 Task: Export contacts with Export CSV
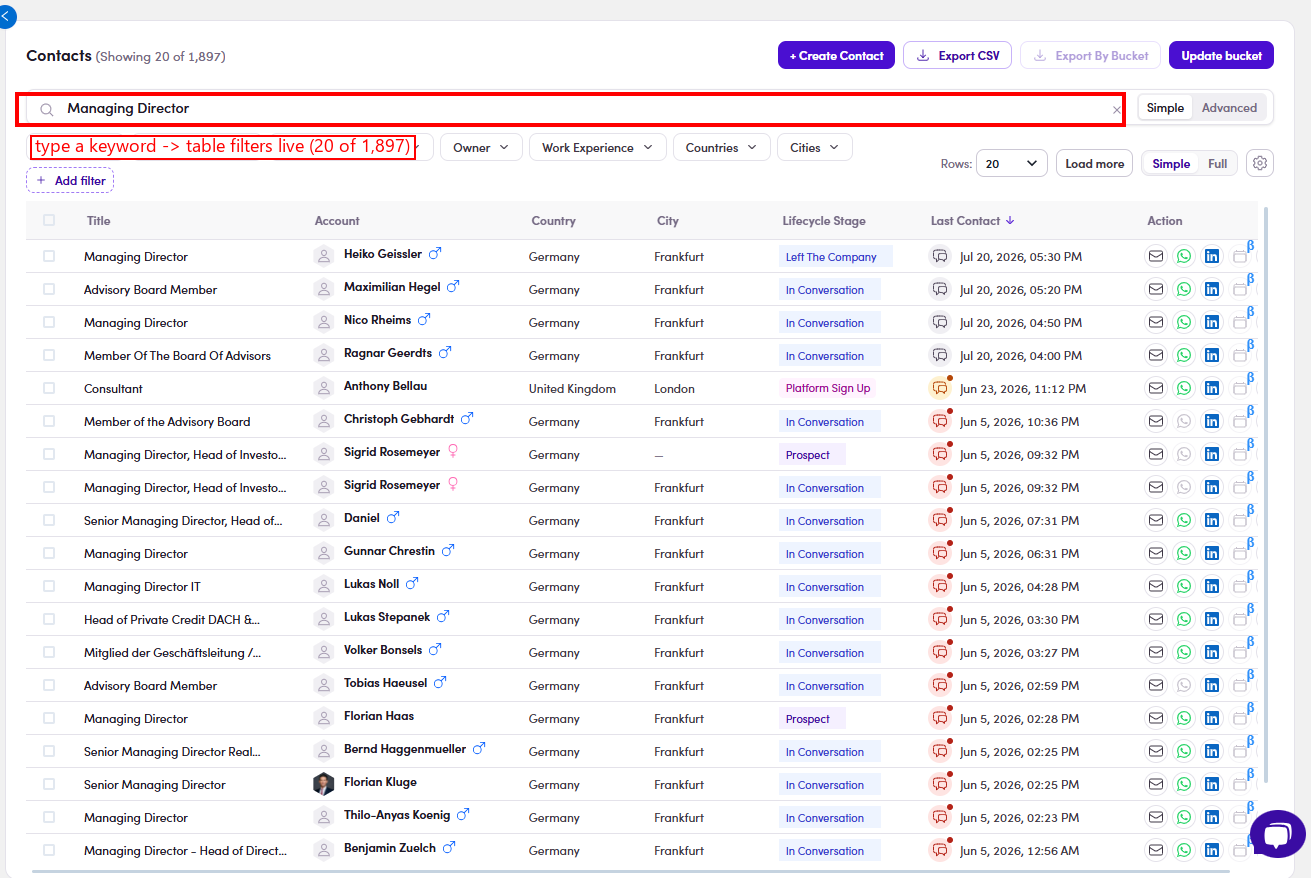pos(958,56)
